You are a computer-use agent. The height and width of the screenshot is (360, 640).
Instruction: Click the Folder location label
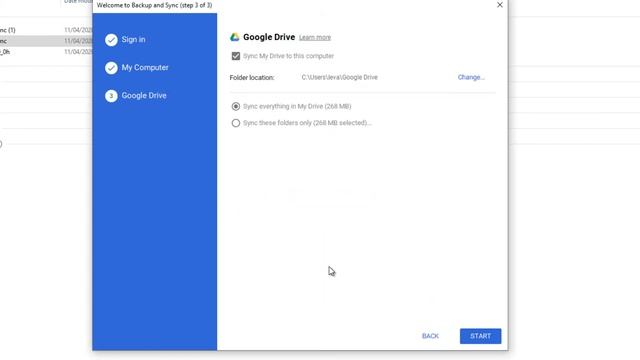[x=252, y=78]
